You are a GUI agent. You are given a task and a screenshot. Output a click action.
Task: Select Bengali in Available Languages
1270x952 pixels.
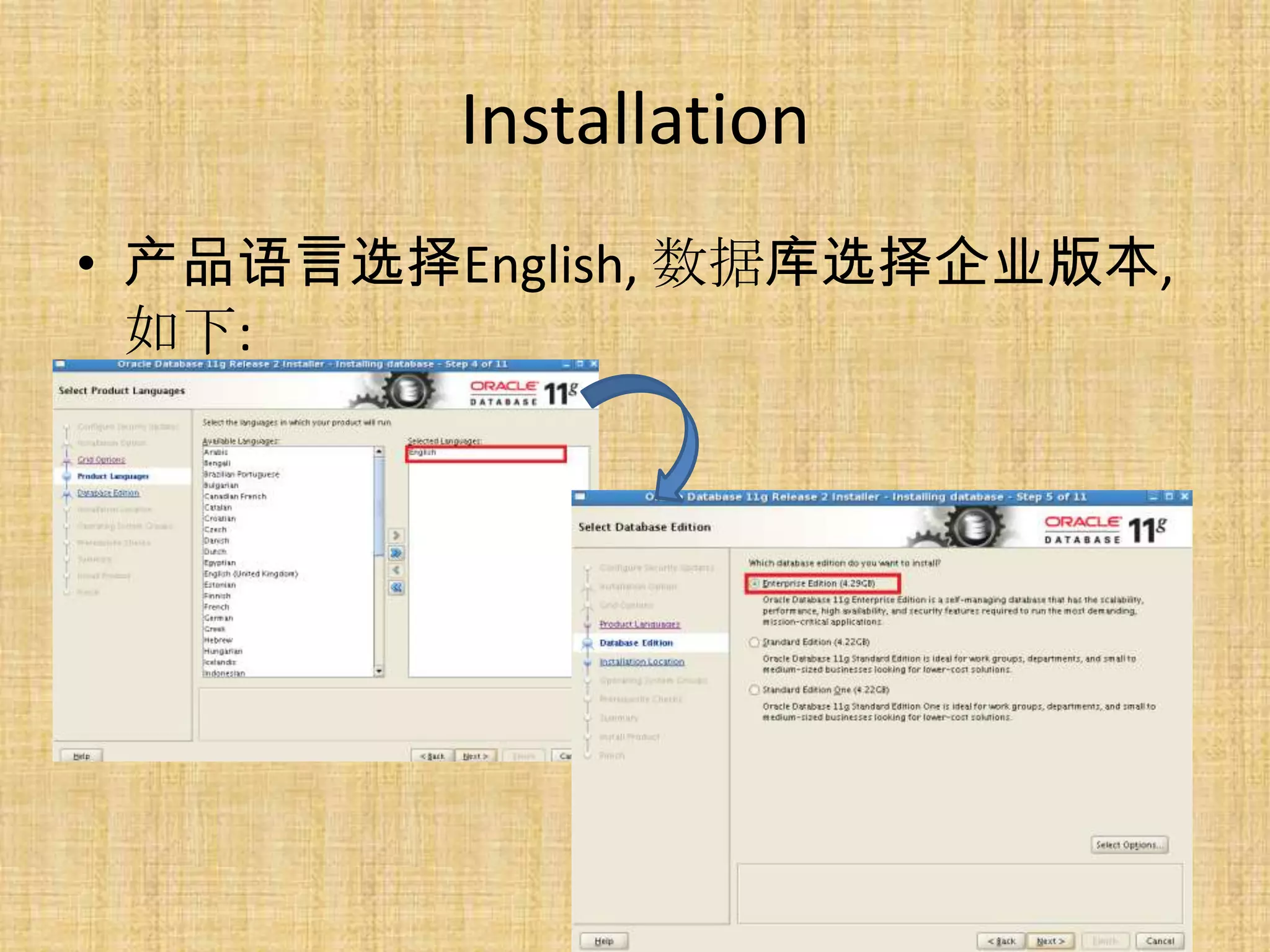pyautogui.click(x=217, y=464)
